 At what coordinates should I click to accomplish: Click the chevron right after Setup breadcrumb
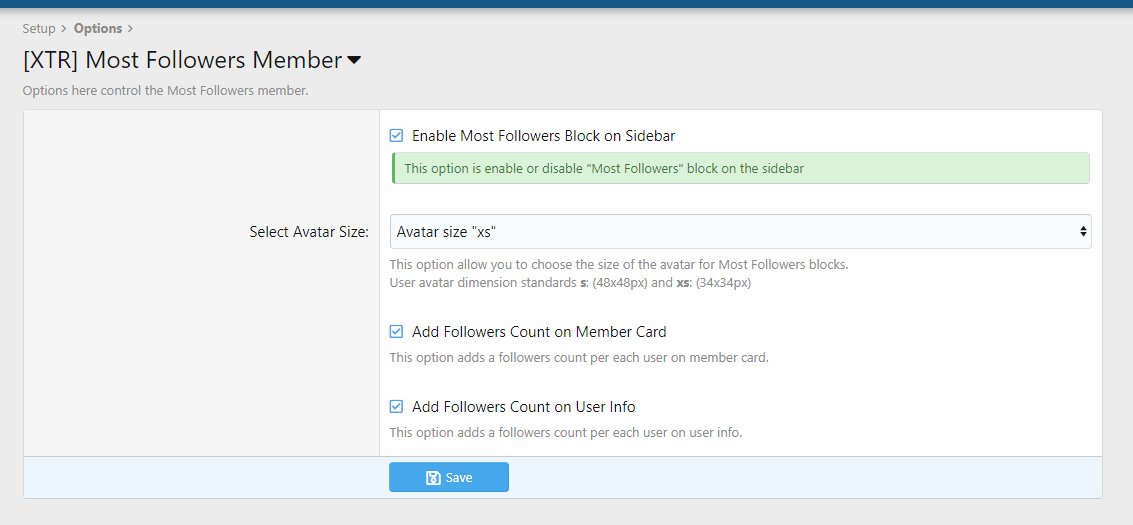(64, 28)
